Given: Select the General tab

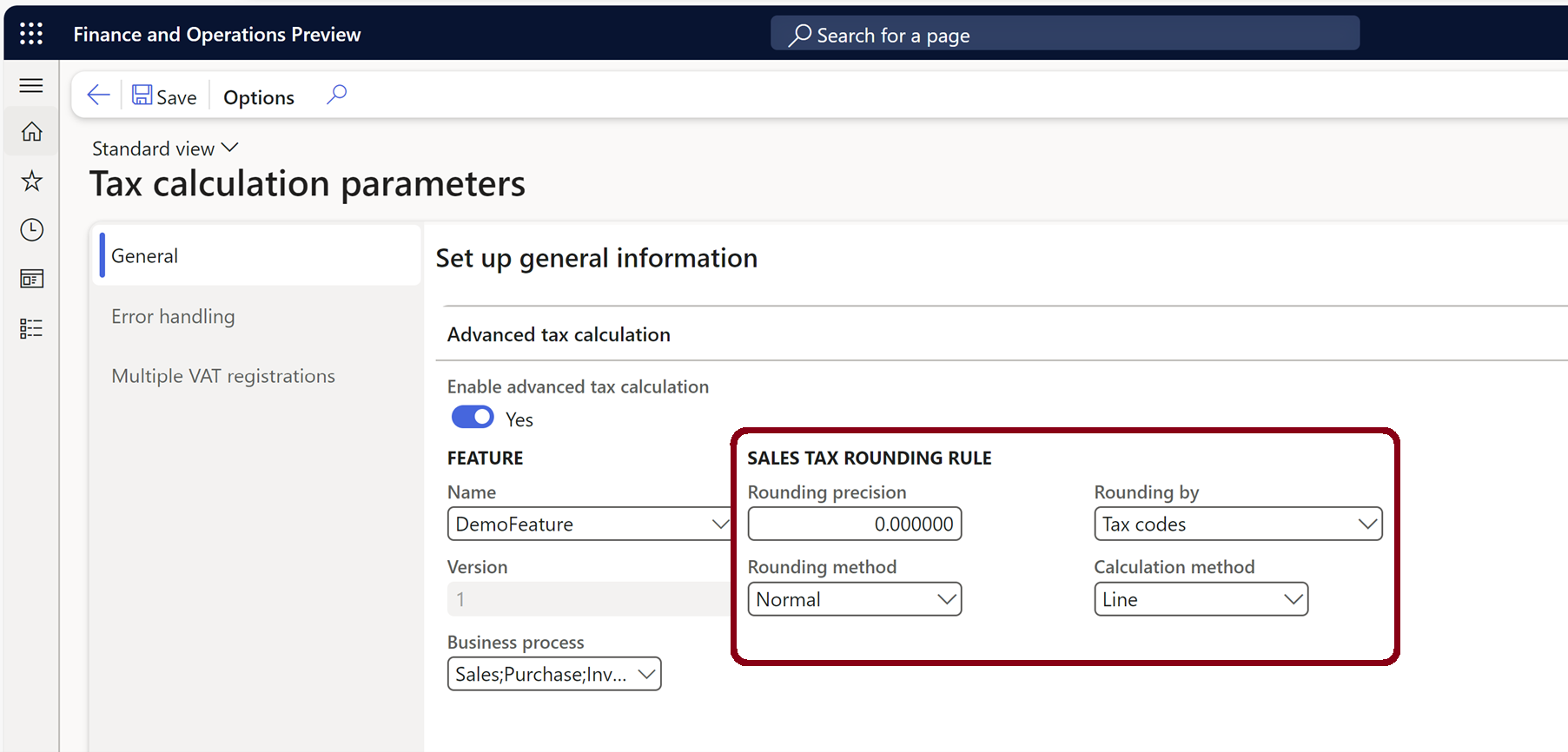Looking at the screenshot, I should coord(256,256).
